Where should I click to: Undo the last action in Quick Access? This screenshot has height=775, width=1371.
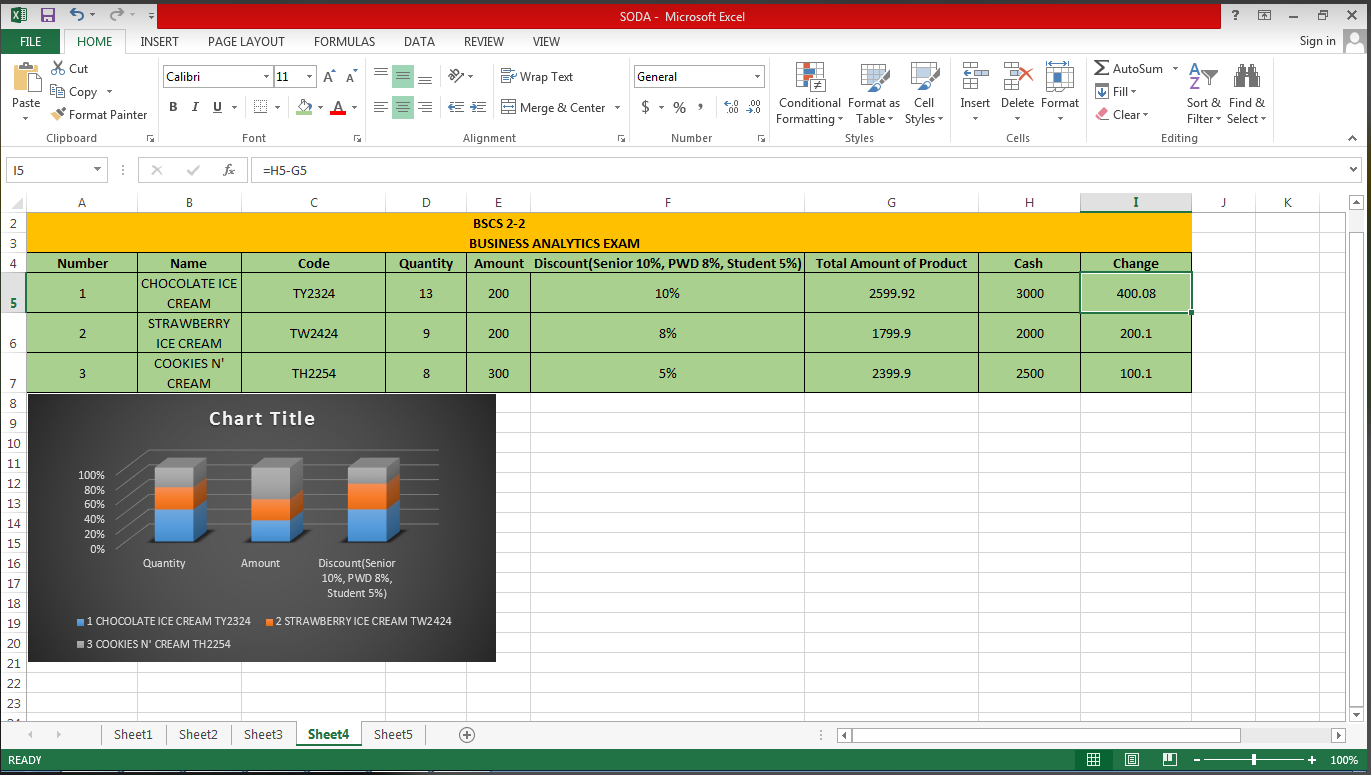[78, 16]
